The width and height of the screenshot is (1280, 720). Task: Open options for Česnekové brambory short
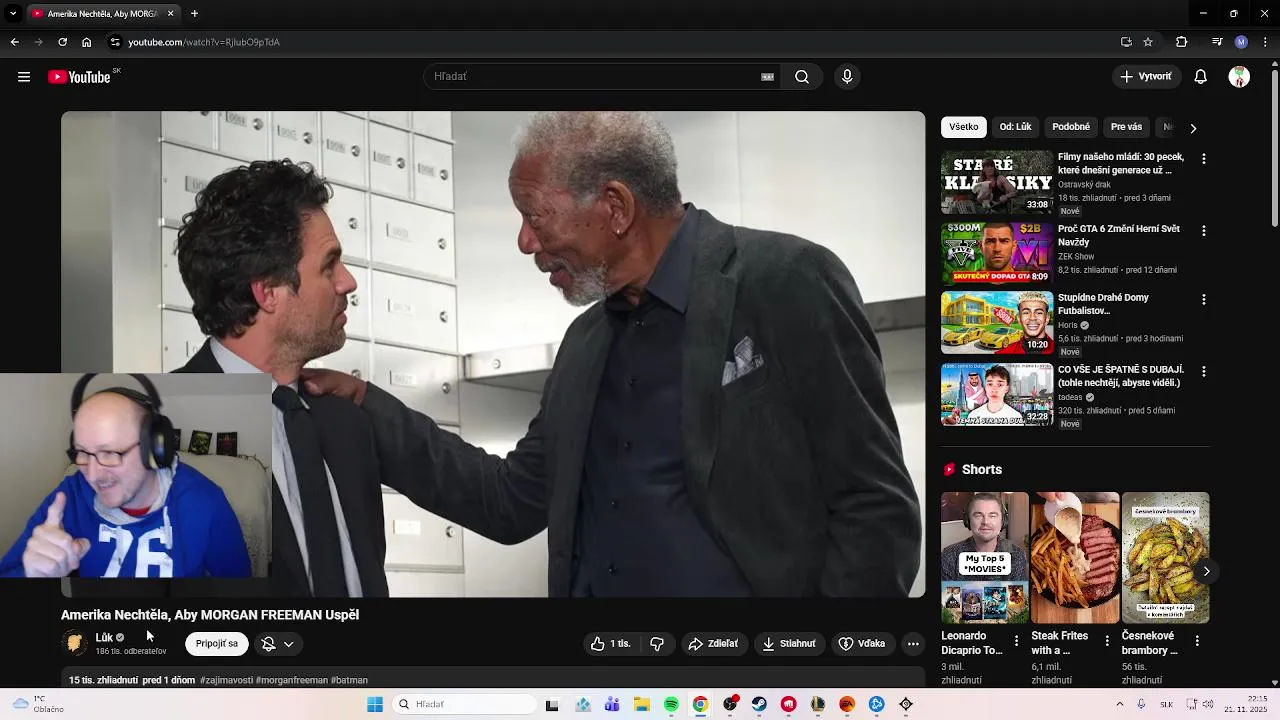(1197, 641)
